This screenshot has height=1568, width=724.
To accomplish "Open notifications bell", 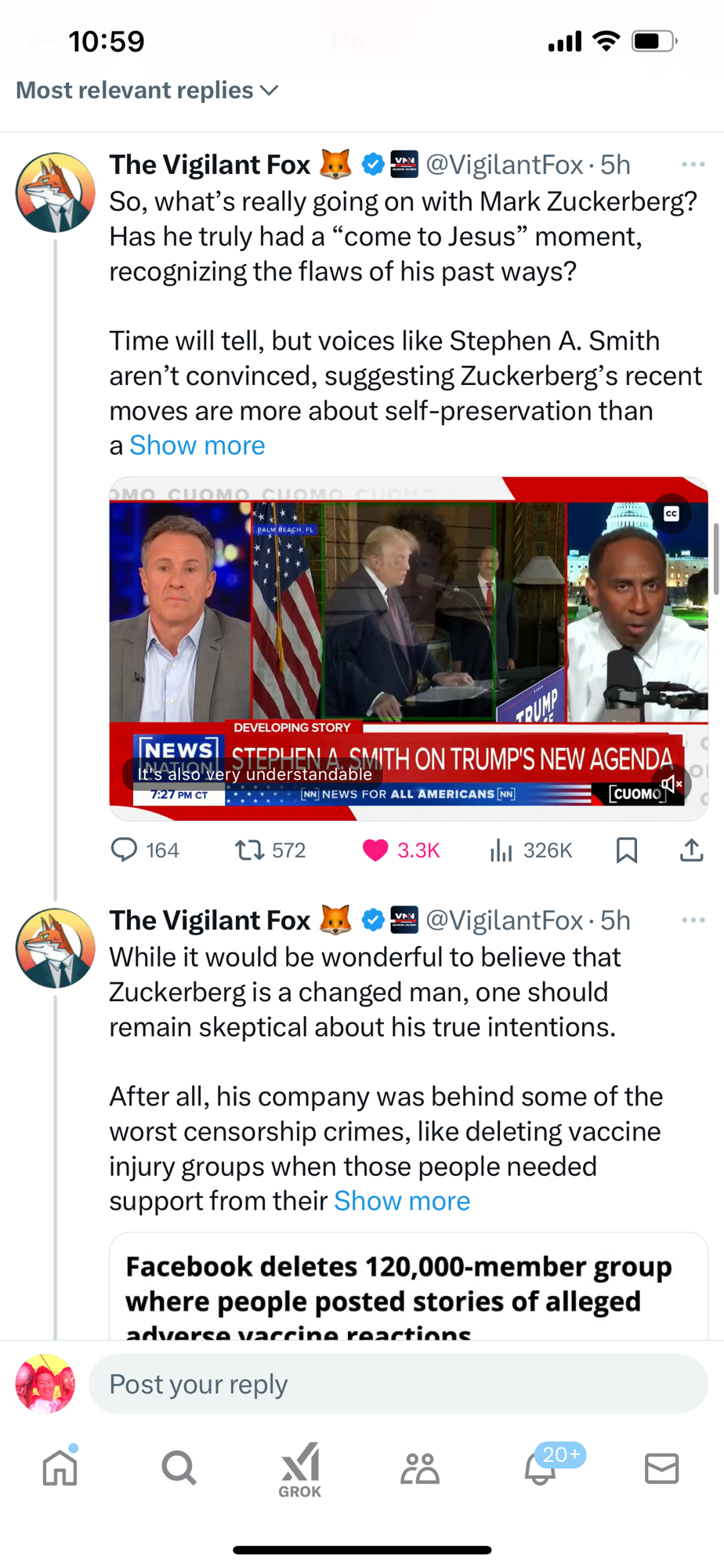I will coord(541,1468).
